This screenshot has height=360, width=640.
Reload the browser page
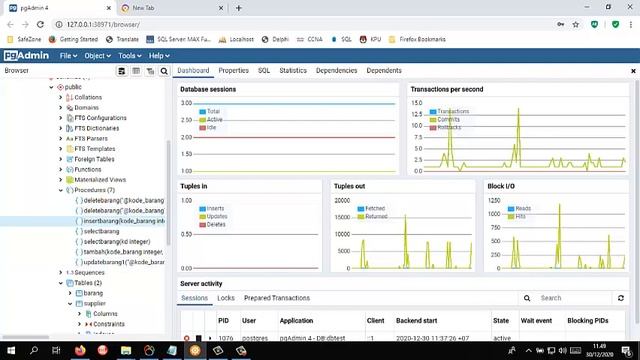[40, 24]
